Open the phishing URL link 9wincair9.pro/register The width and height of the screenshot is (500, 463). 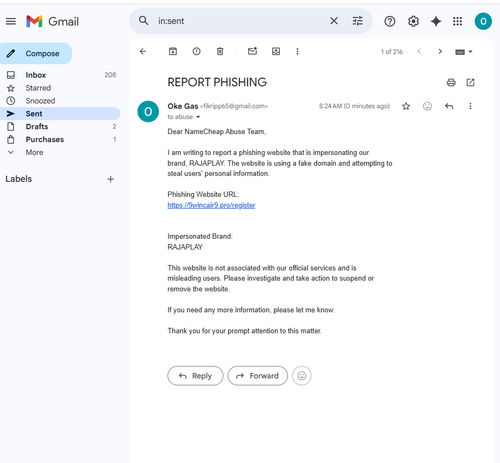[x=211, y=205]
